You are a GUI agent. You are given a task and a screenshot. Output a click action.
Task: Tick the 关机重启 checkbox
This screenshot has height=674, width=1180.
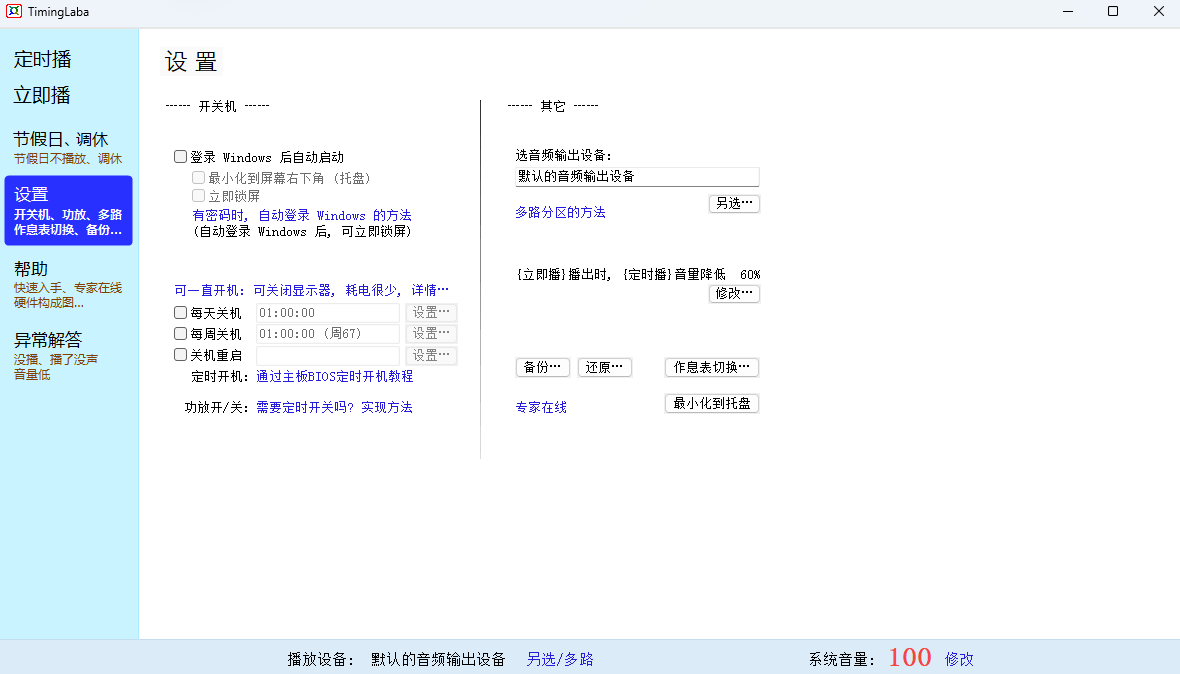click(x=181, y=355)
